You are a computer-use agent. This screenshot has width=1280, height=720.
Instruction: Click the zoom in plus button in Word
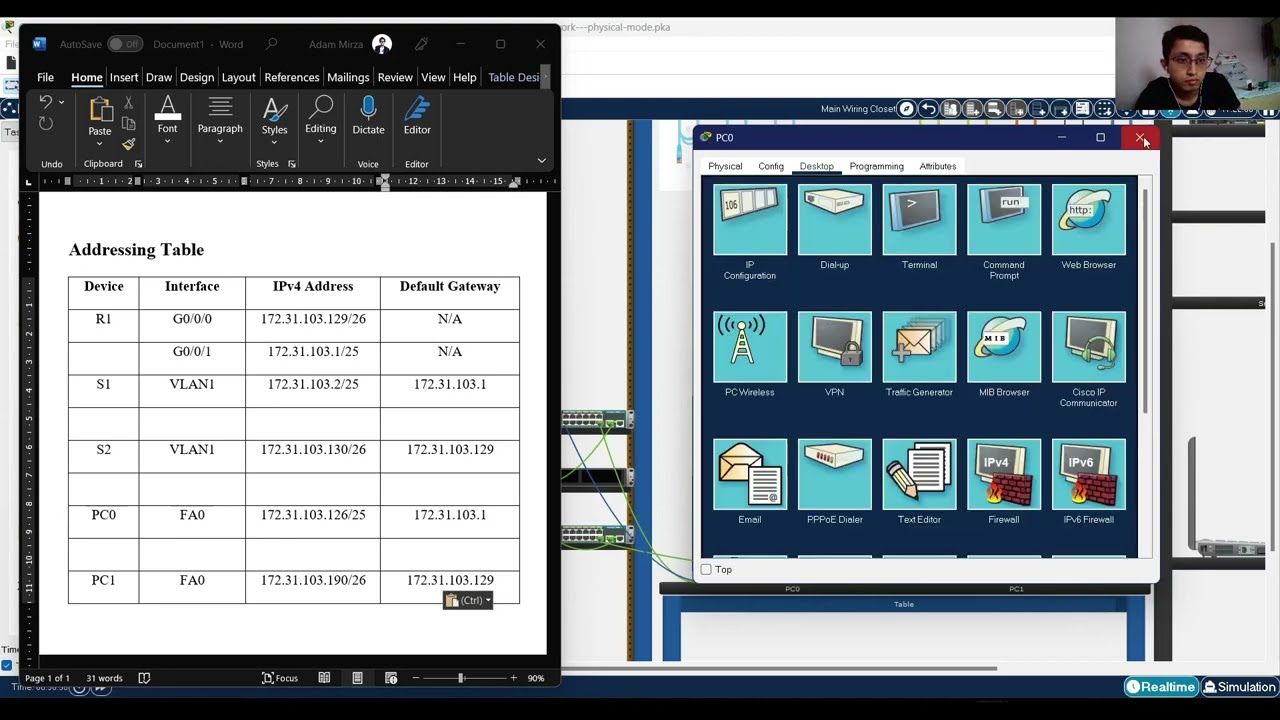point(513,678)
